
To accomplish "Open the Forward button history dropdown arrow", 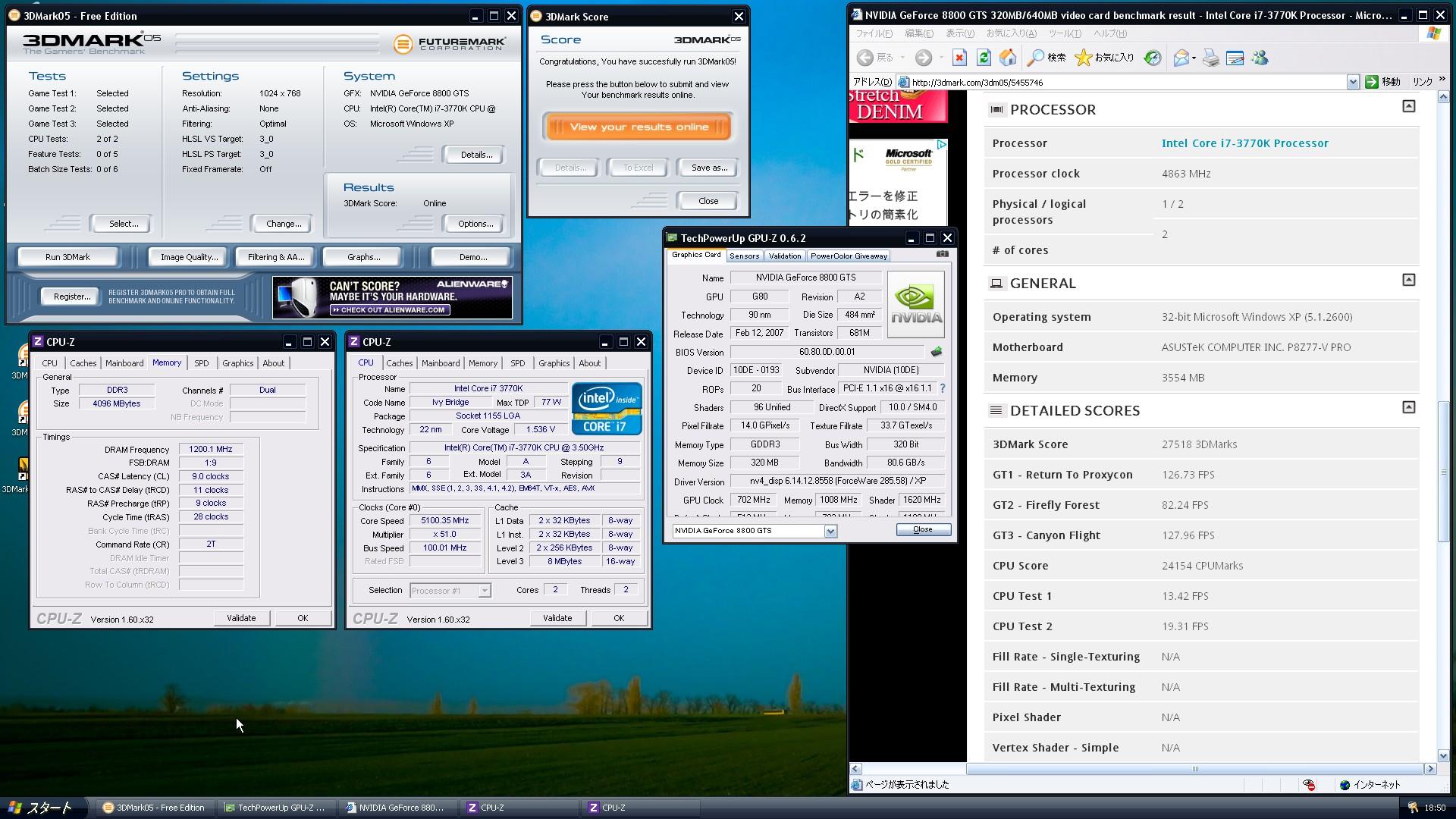I will (x=941, y=58).
